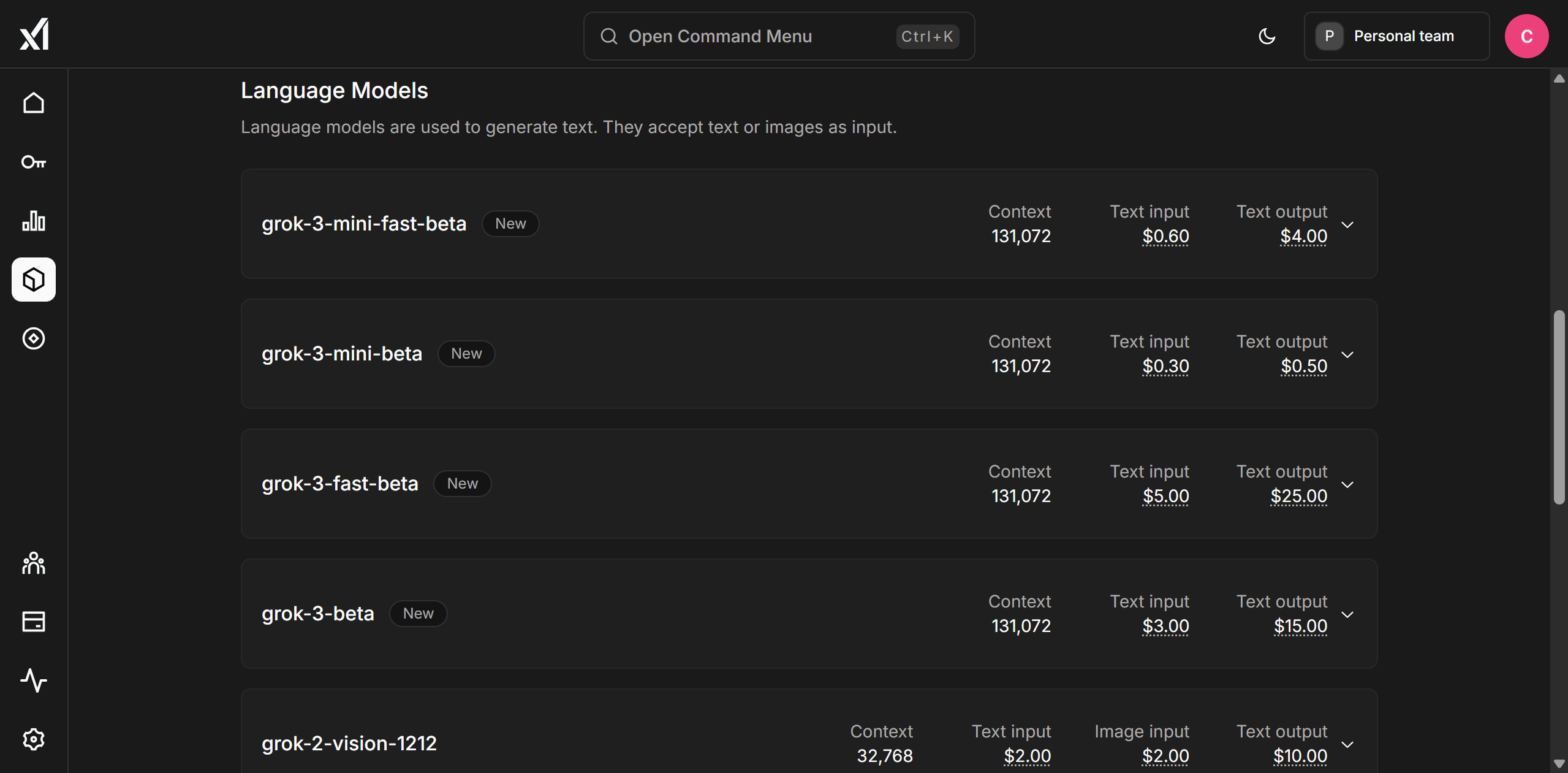Open the settings gear icon
This screenshot has width=1568, height=773.
click(x=34, y=739)
